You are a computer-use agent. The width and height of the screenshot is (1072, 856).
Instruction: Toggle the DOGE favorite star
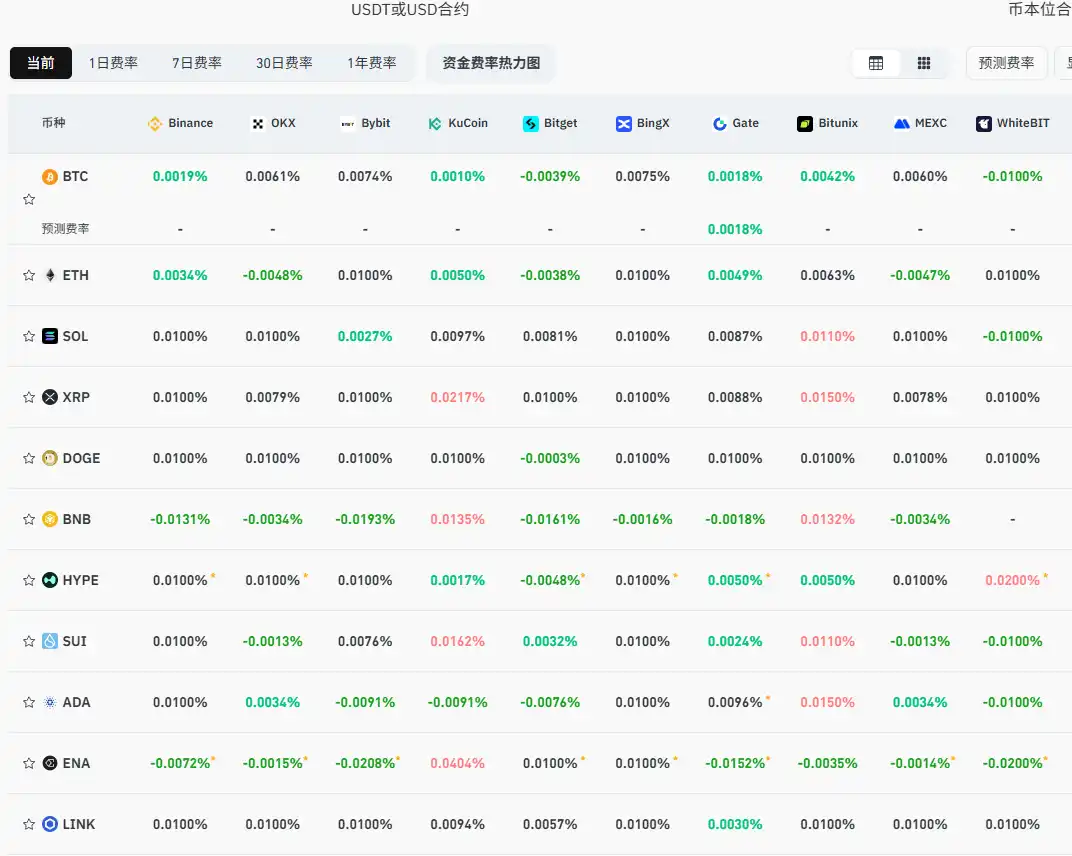pos(29,458)
